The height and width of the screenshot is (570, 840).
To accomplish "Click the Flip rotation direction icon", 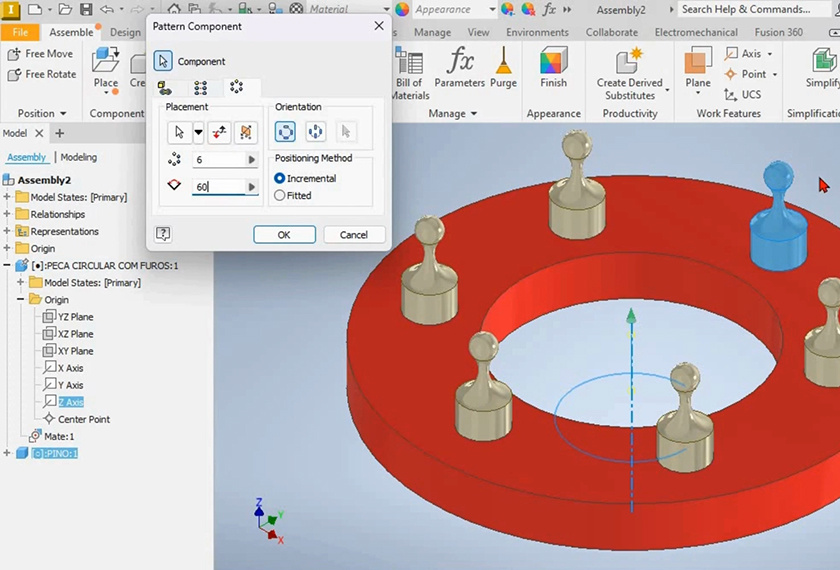I will [220, 132].
